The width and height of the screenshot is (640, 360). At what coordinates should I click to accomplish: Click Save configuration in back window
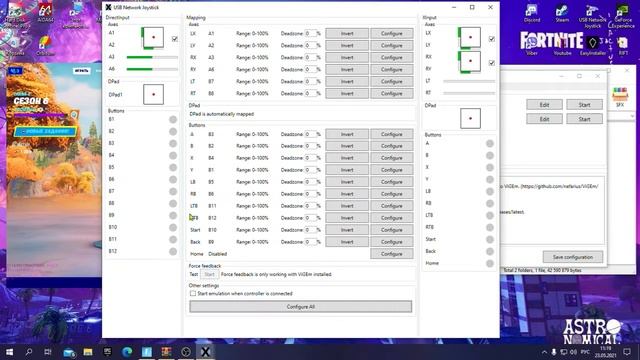click(x=573, y=257)
